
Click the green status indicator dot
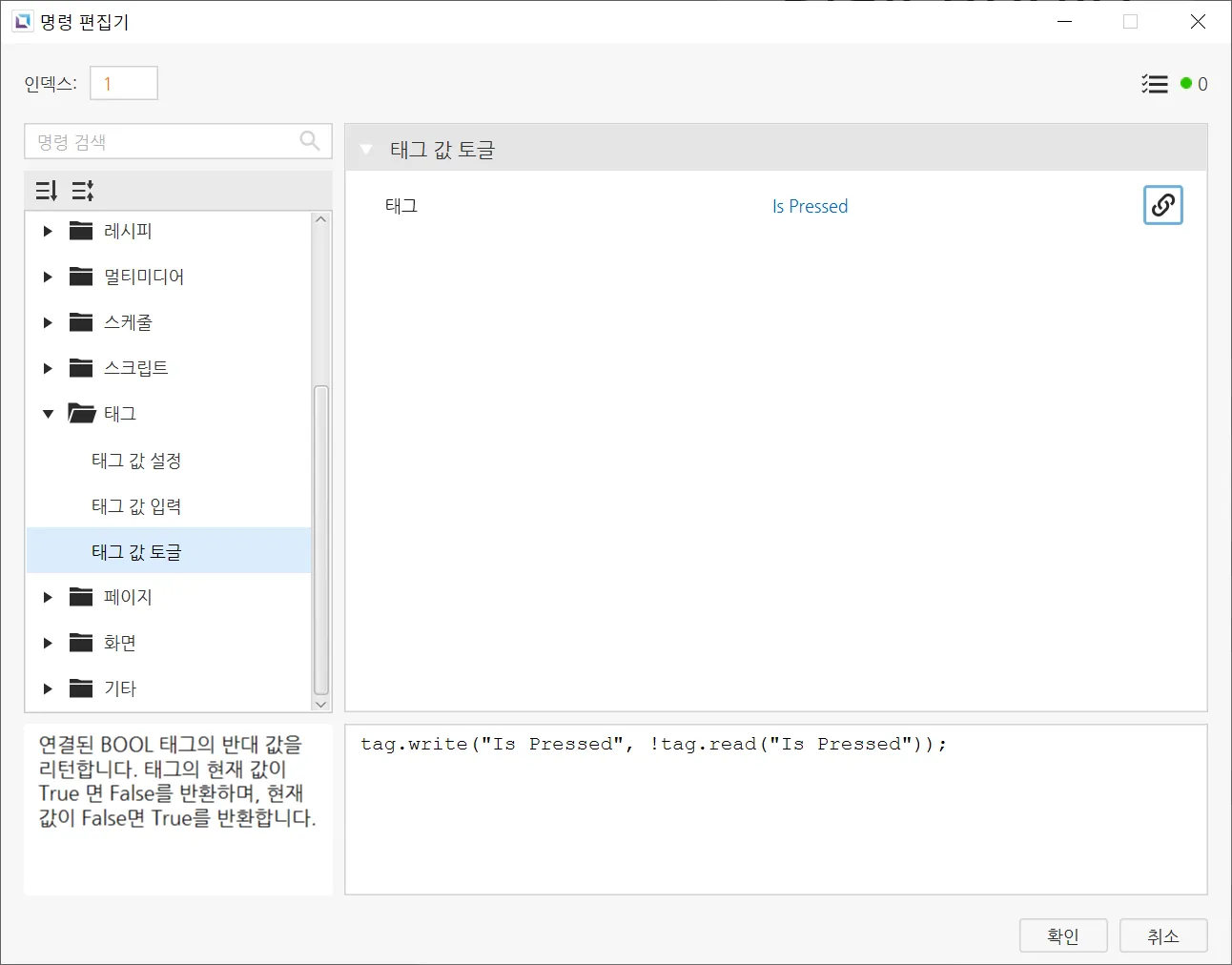tap(1185, 84)
